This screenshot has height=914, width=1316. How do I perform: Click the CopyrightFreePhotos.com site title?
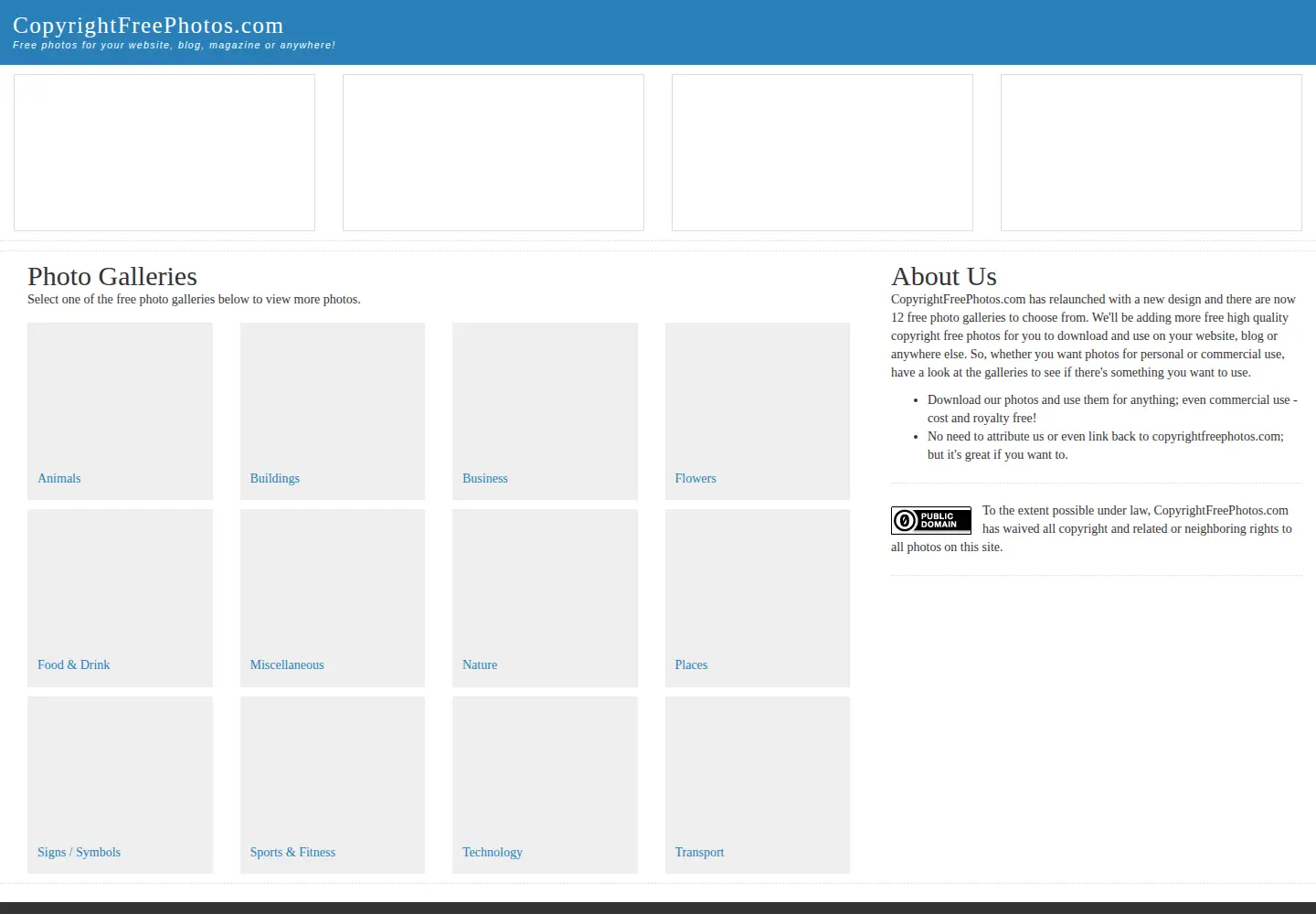[x=148, y=26]
